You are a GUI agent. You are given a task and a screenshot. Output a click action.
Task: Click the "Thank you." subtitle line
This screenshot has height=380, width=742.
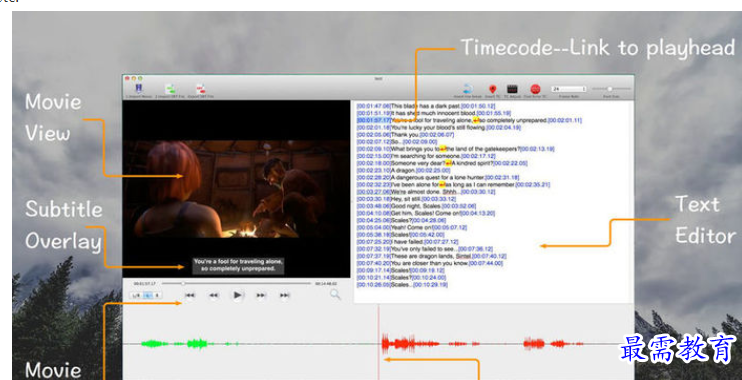click(405, 135)
